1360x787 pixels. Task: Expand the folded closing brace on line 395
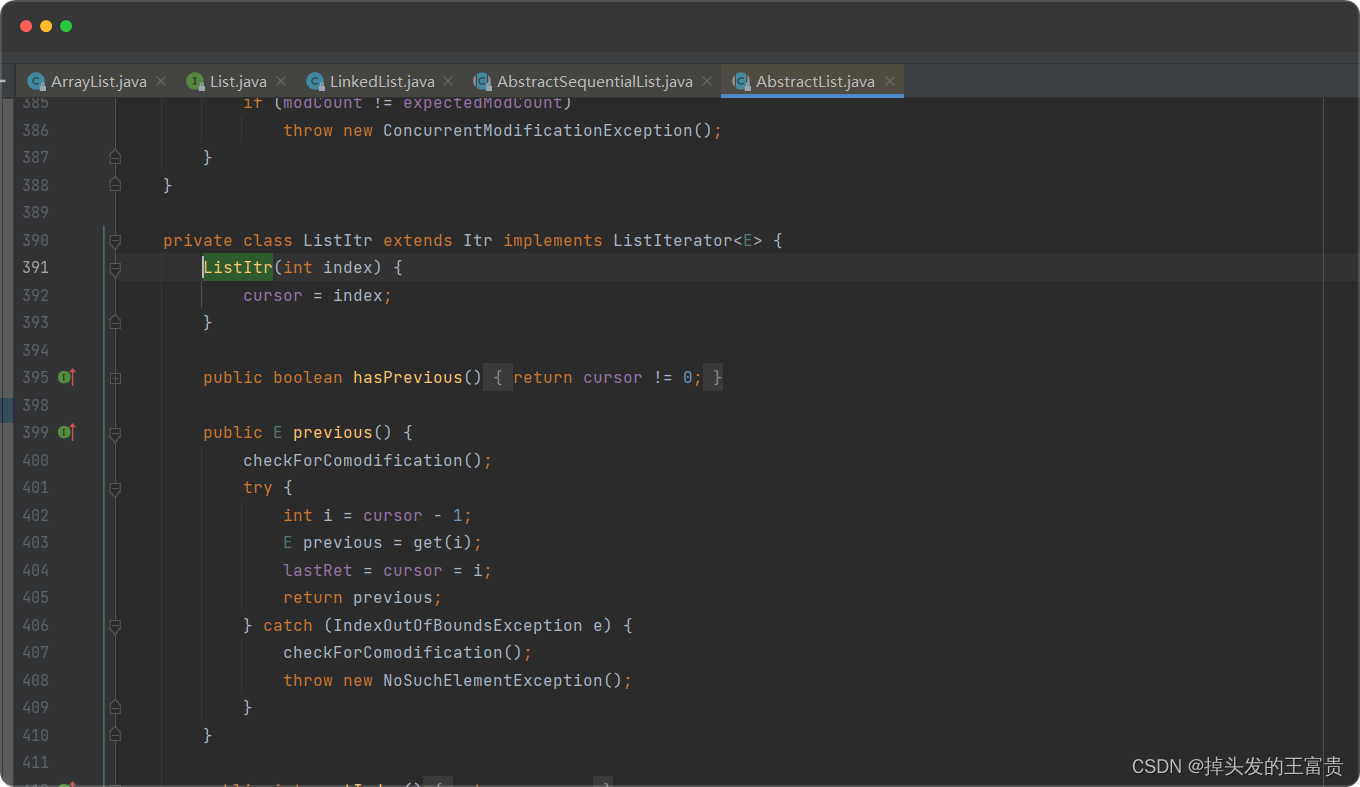(713, 377)
